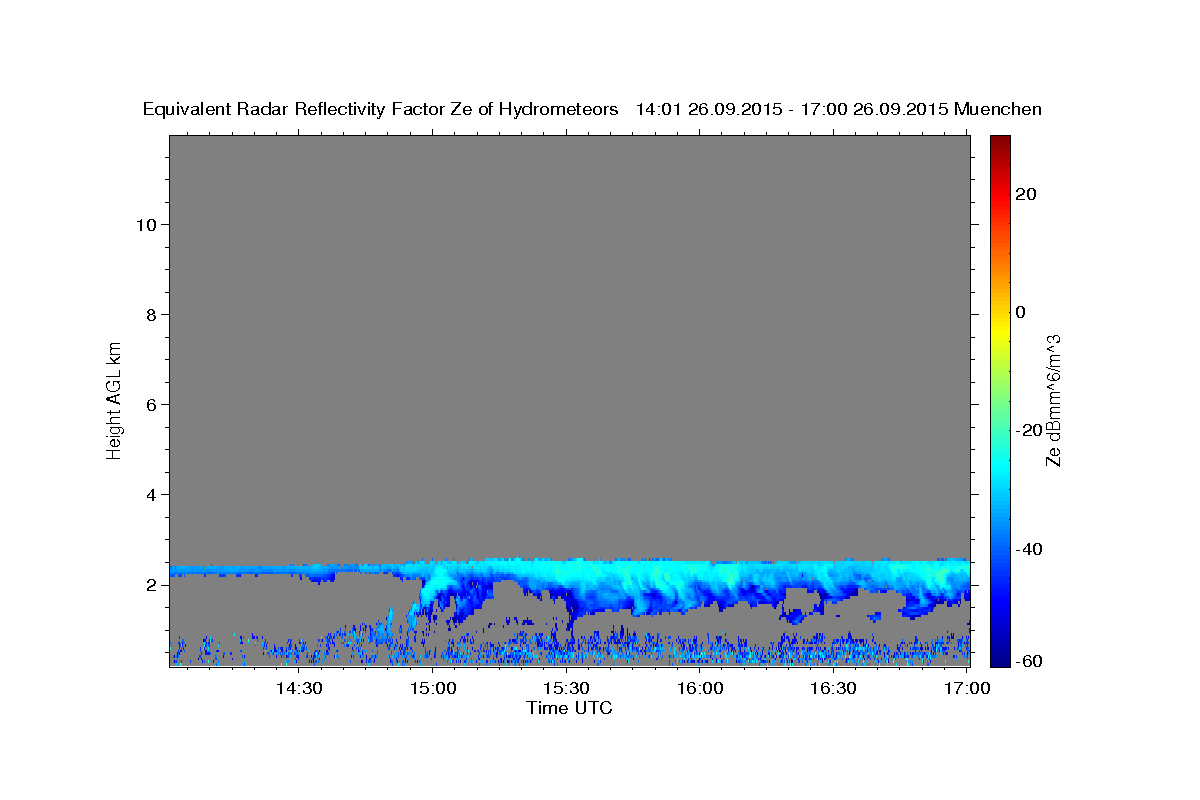Screen dimensions: 1200x800
Task: Click the thin cloud band near 14:30
Action: tap(299, 570)
